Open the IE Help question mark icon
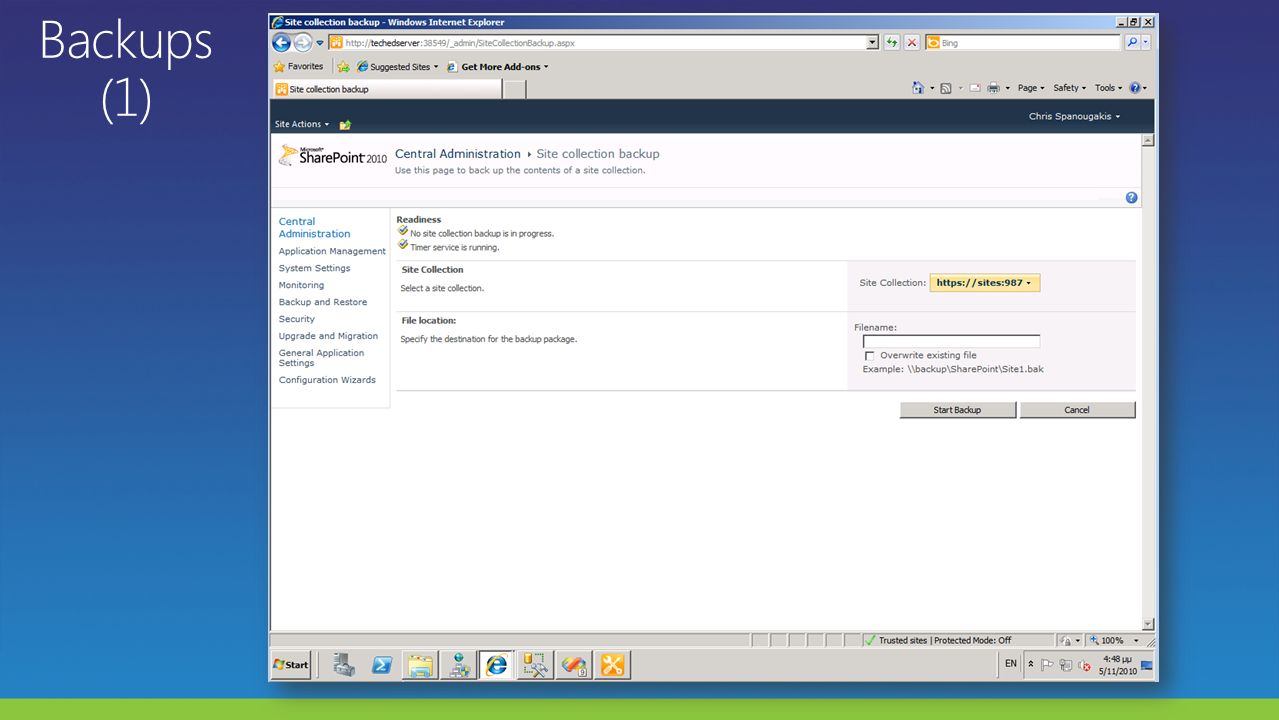Screen dimensions: 1279x720 [1135, 88]
